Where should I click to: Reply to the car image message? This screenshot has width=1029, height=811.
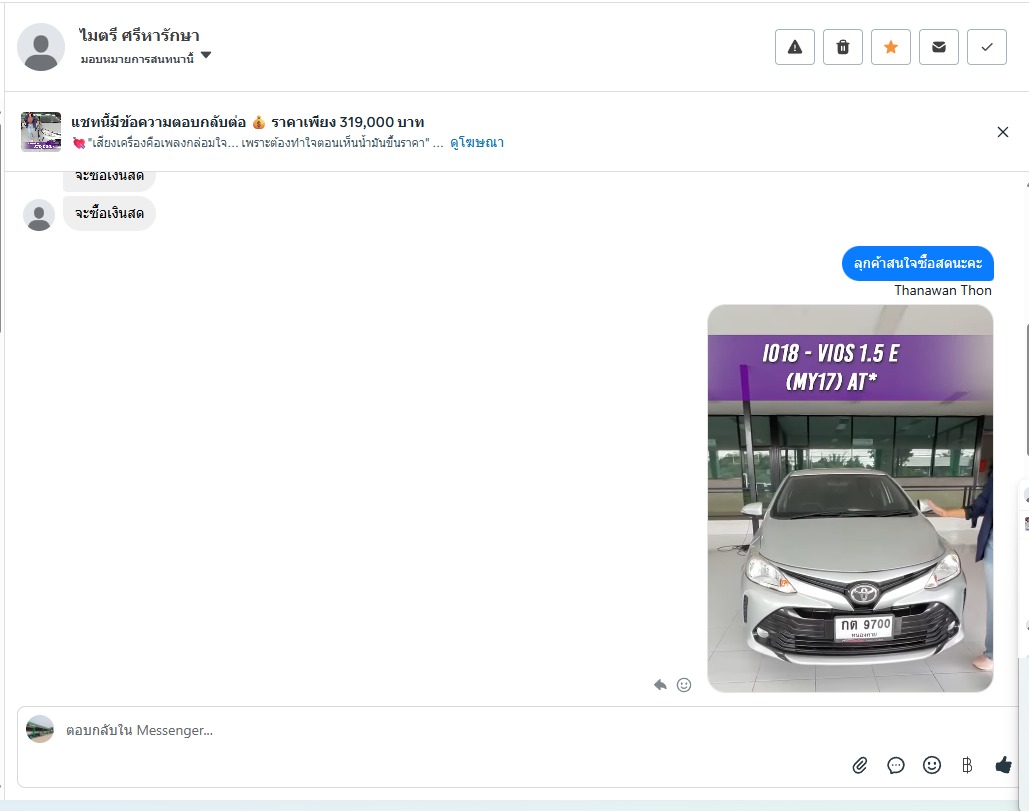[x=660, y=685]
